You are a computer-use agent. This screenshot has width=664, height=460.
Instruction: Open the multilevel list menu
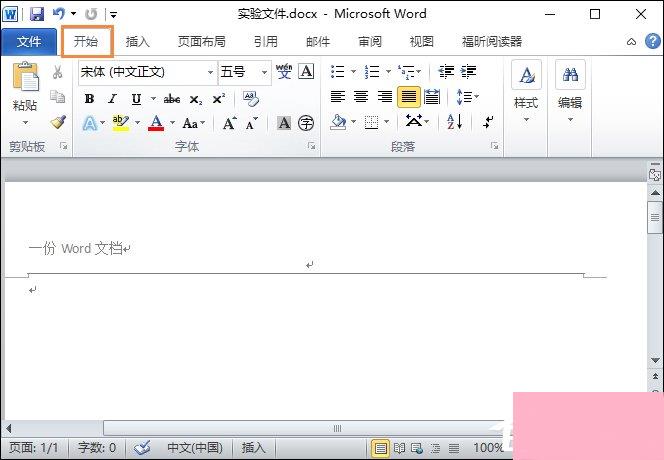409,72
